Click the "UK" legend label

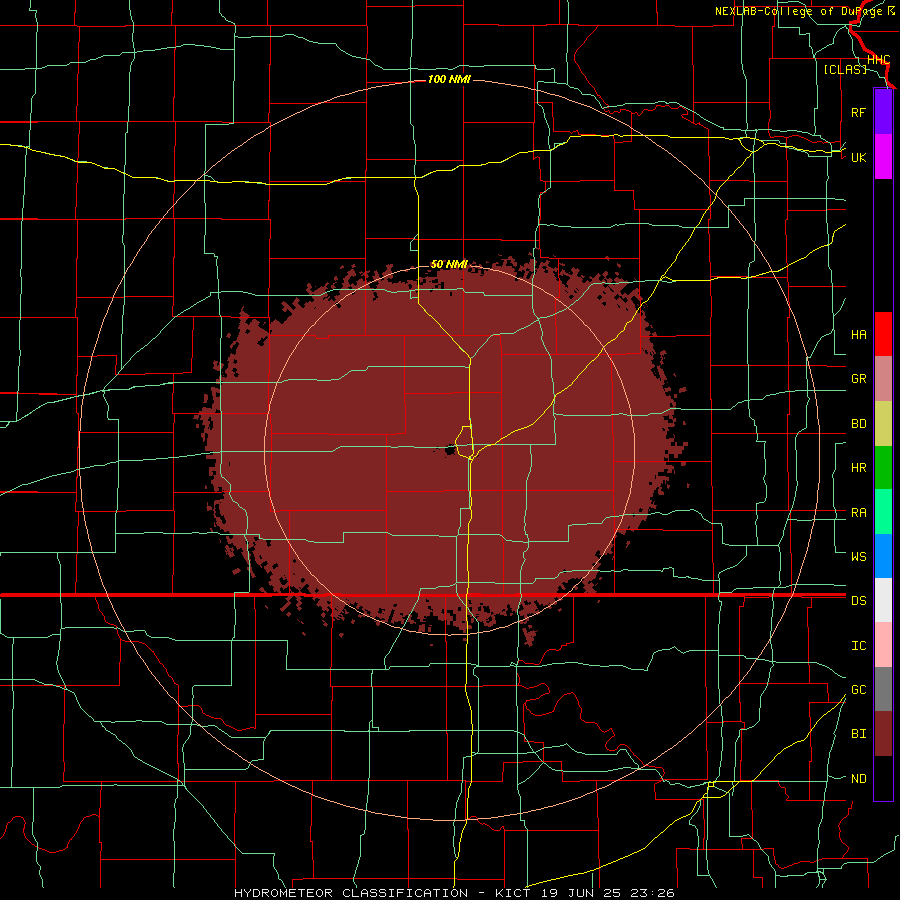point(858,157)
